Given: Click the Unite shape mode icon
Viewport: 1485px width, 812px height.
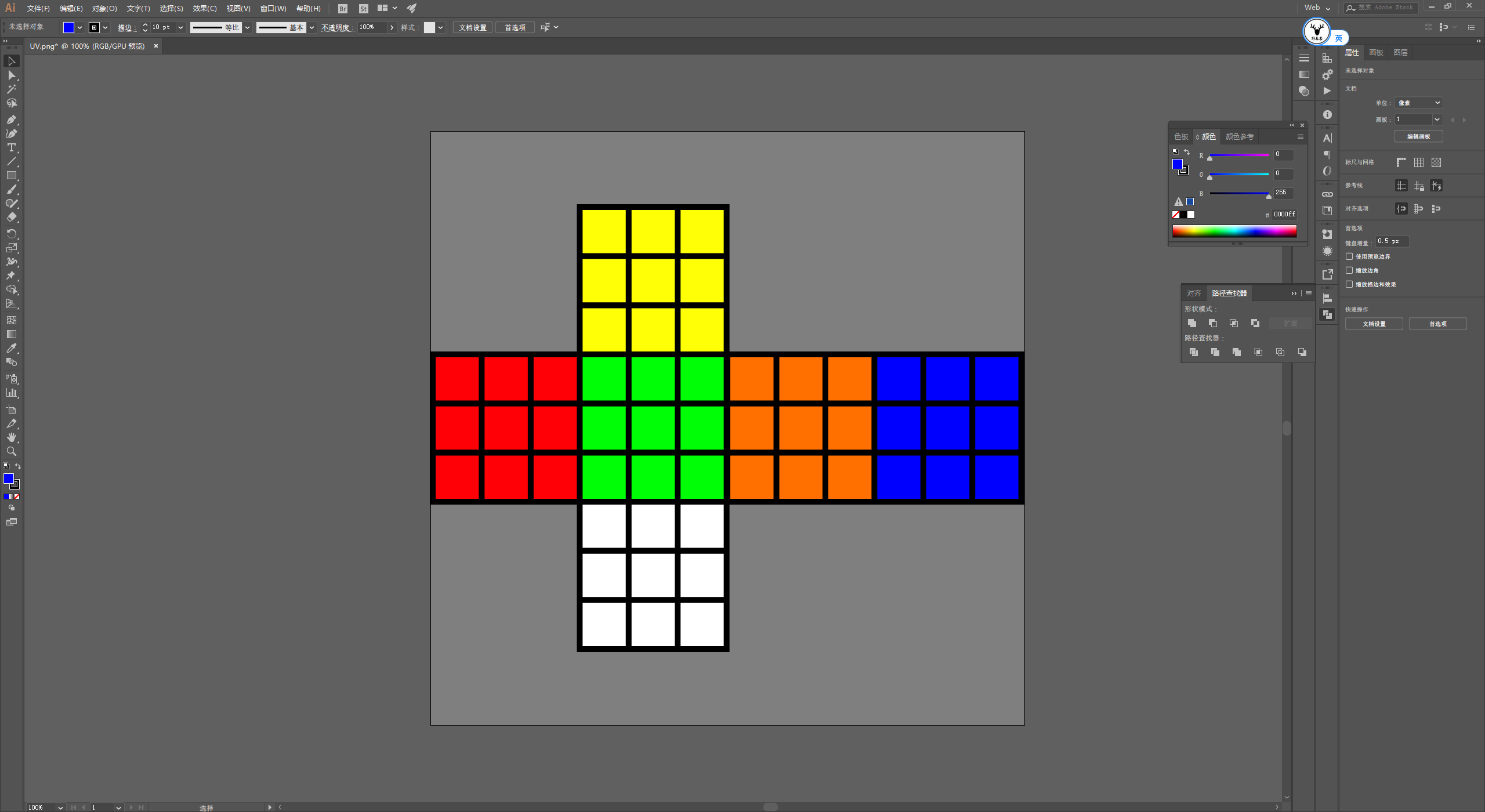Looking at the screenshot, I should [1192, 323].
